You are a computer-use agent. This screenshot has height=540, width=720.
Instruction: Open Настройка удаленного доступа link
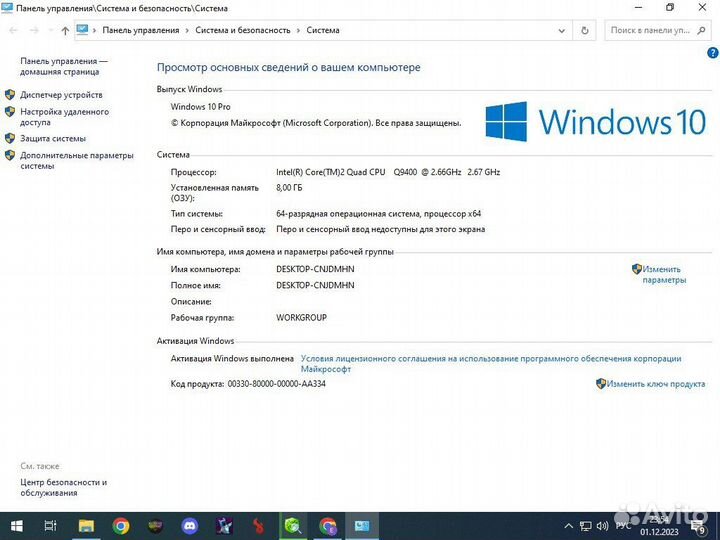click(x=64, y=117)
